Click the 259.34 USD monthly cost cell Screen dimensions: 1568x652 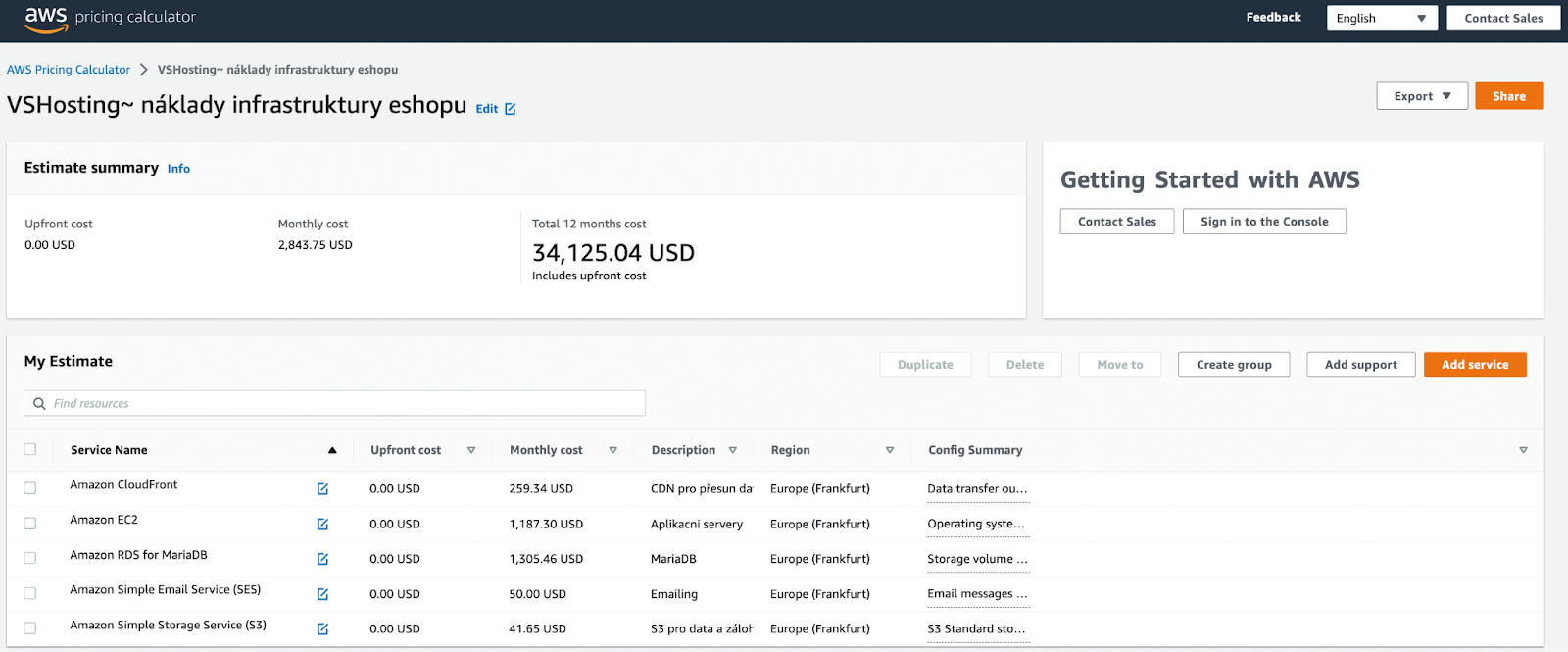point(541,488)
